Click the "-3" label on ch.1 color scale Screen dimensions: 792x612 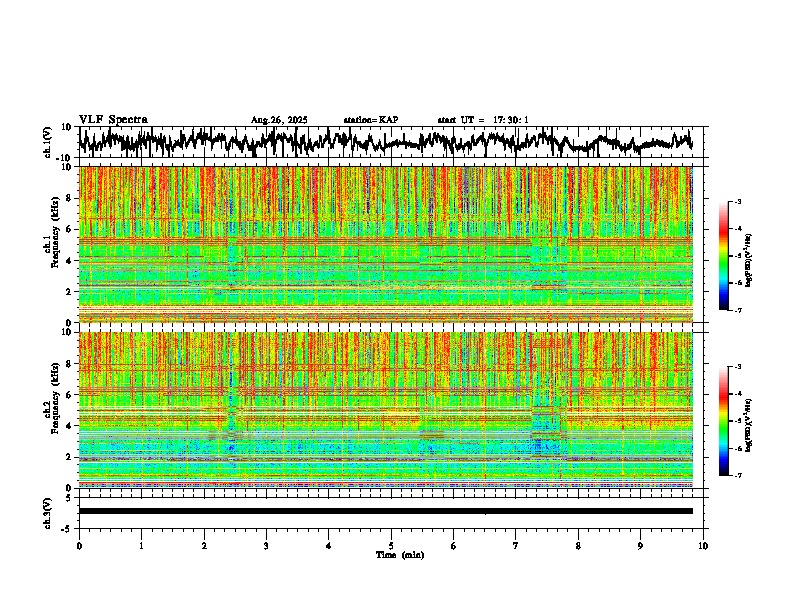pos(737,201)
